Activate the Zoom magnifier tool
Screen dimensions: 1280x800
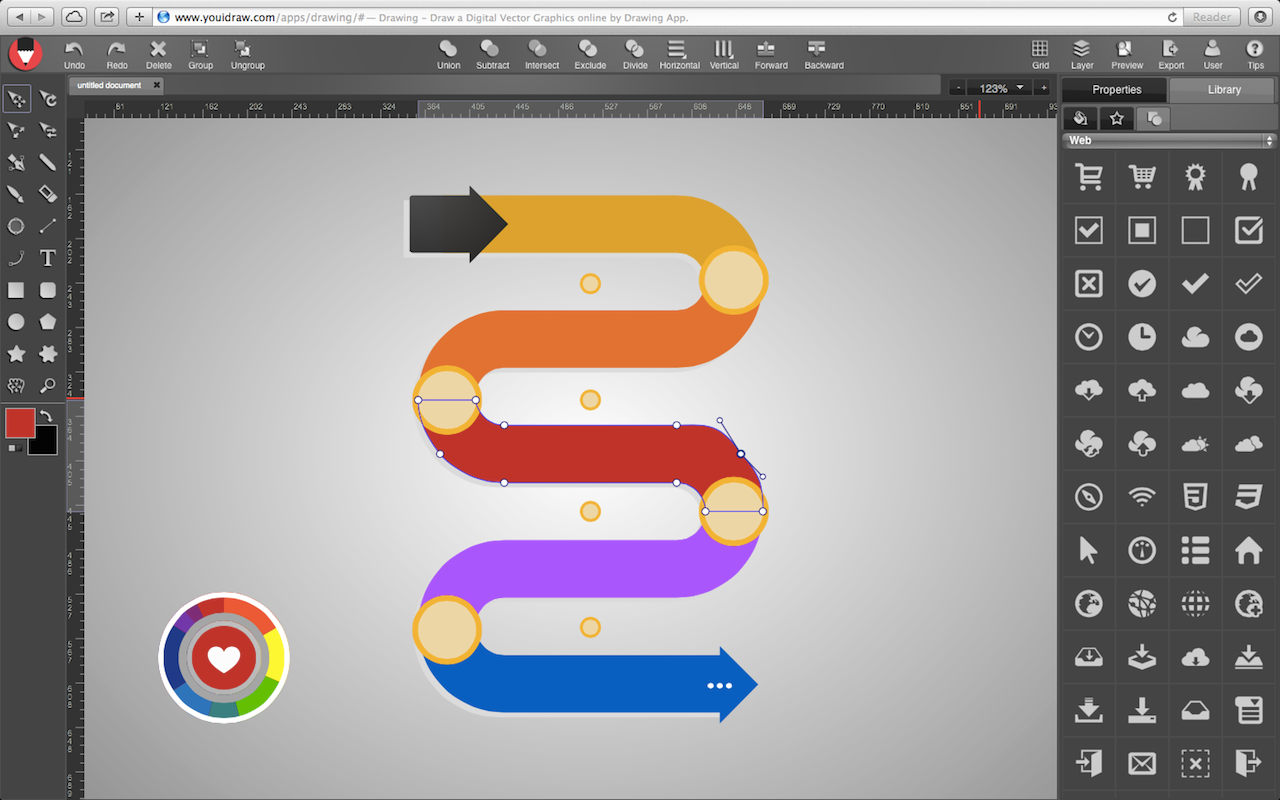click(x=46, y=386)
